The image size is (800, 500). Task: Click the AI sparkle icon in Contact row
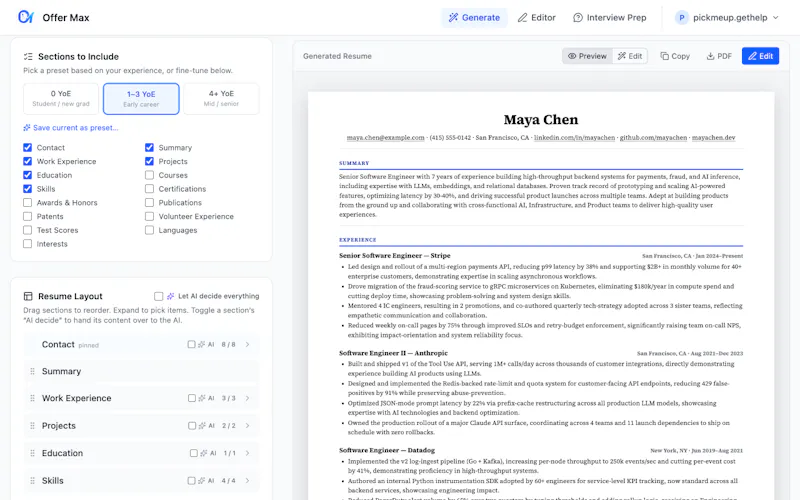point(202,344)
